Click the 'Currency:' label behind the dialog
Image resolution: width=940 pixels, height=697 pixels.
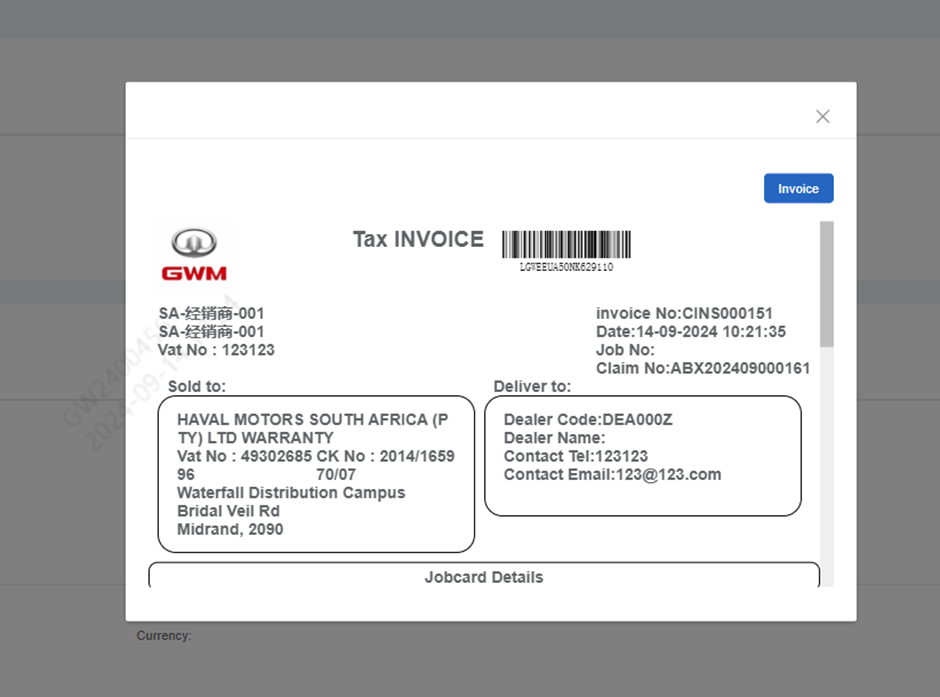coord(164,635)
